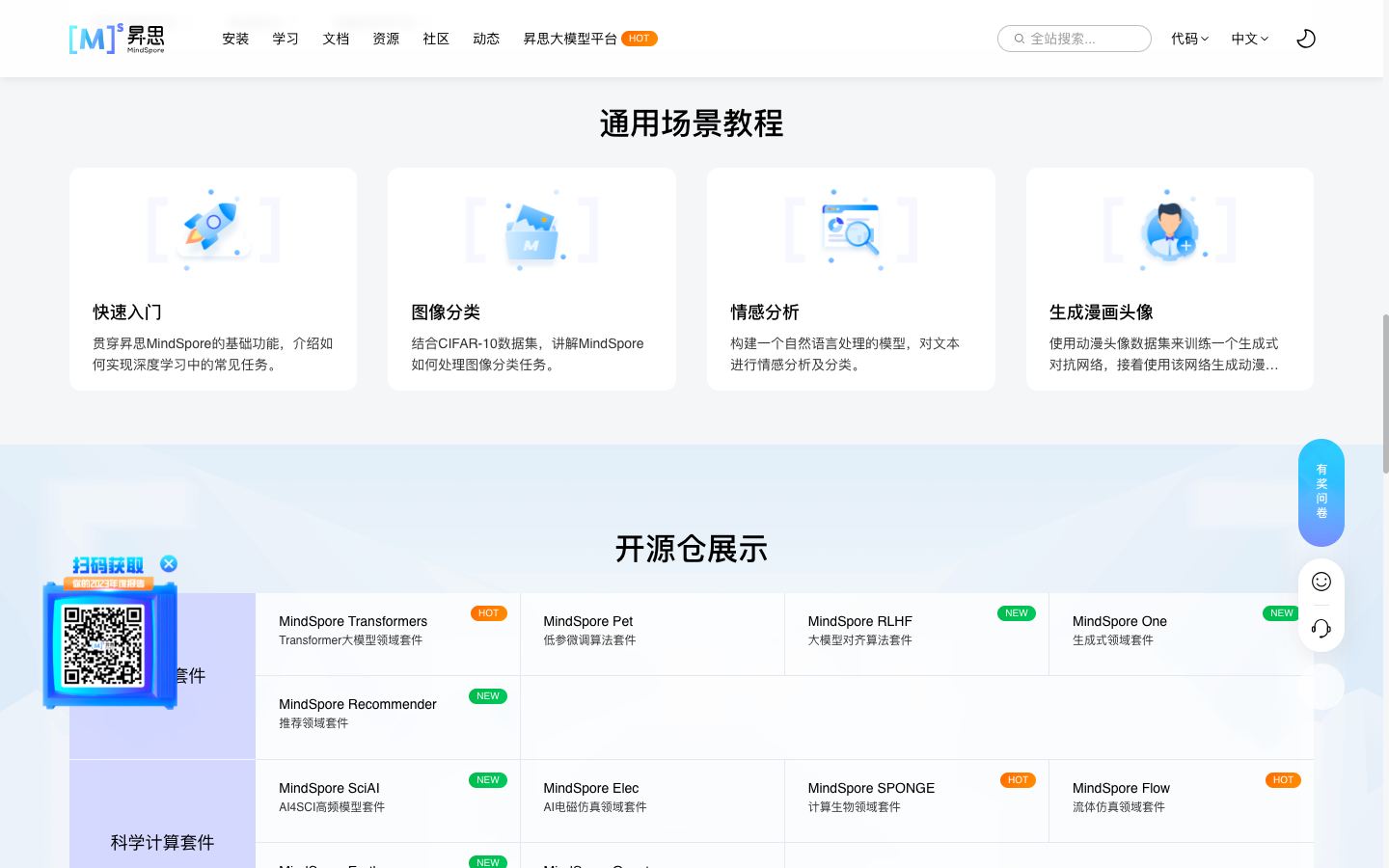Click the QR code image
The image size is (1389, 868).
tap(103, 645)
